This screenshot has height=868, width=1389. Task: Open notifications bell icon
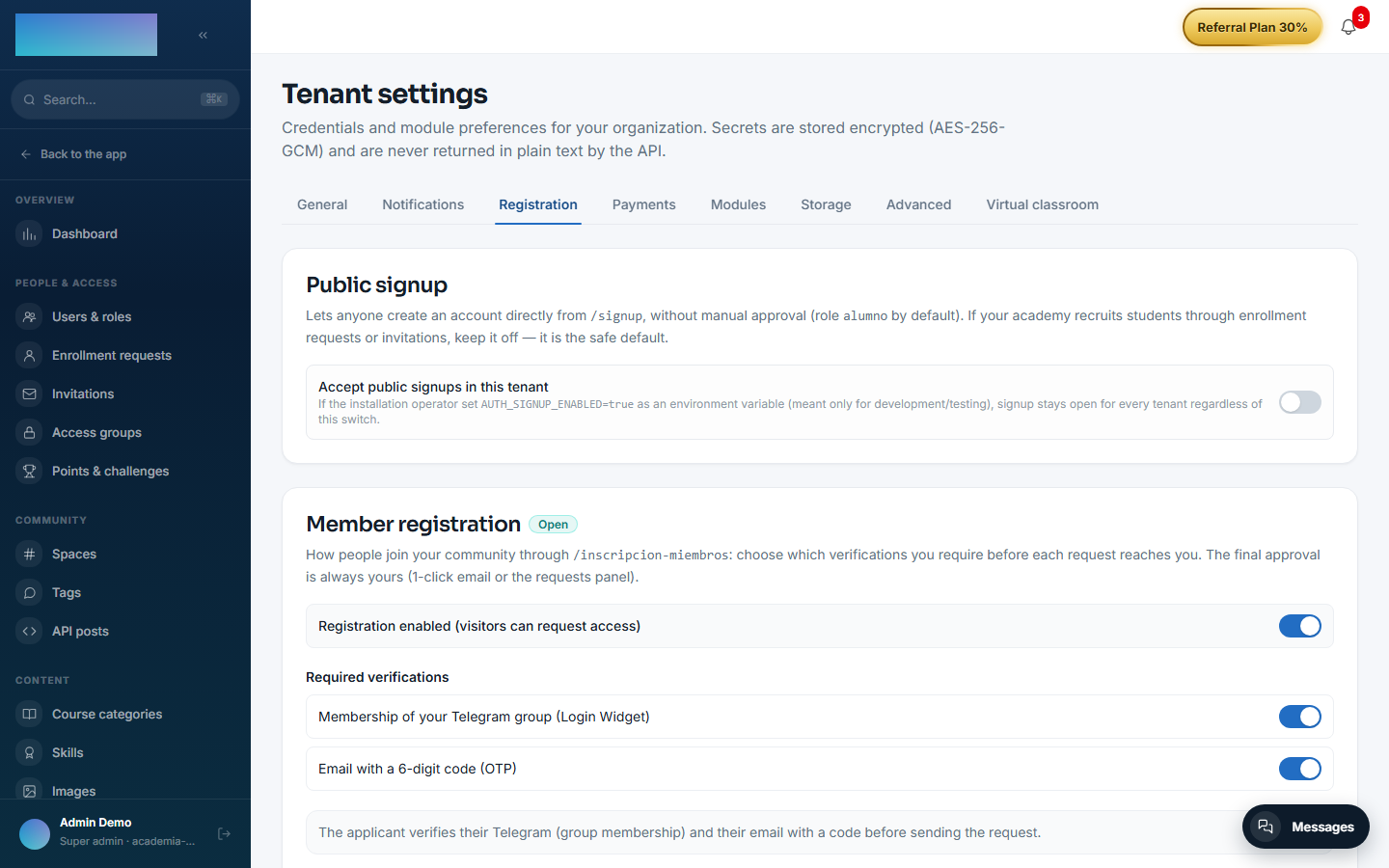coord(1348,27)
